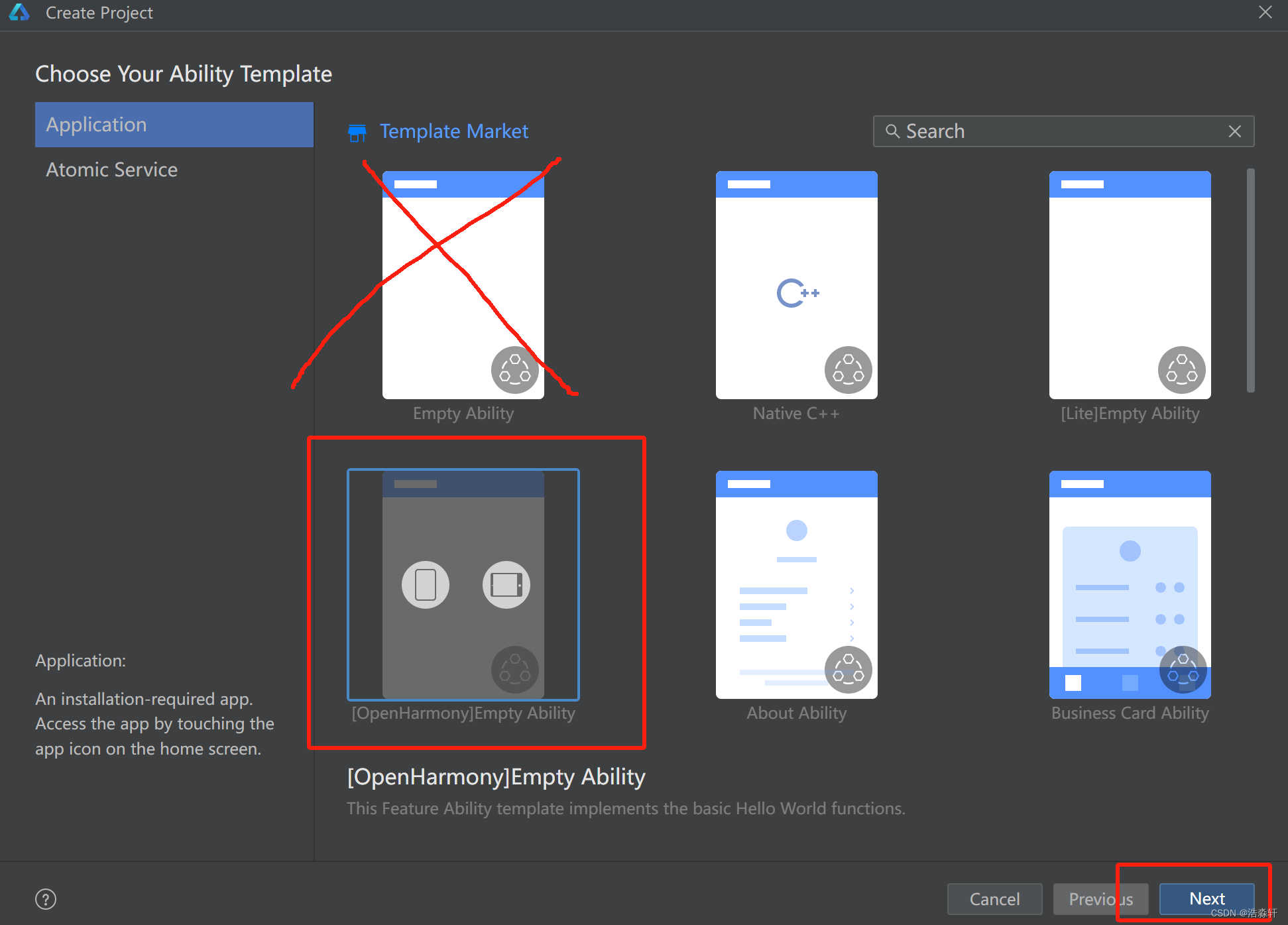Clear the search field with X
This screenshot has height=925, width=1288.
1235,131
